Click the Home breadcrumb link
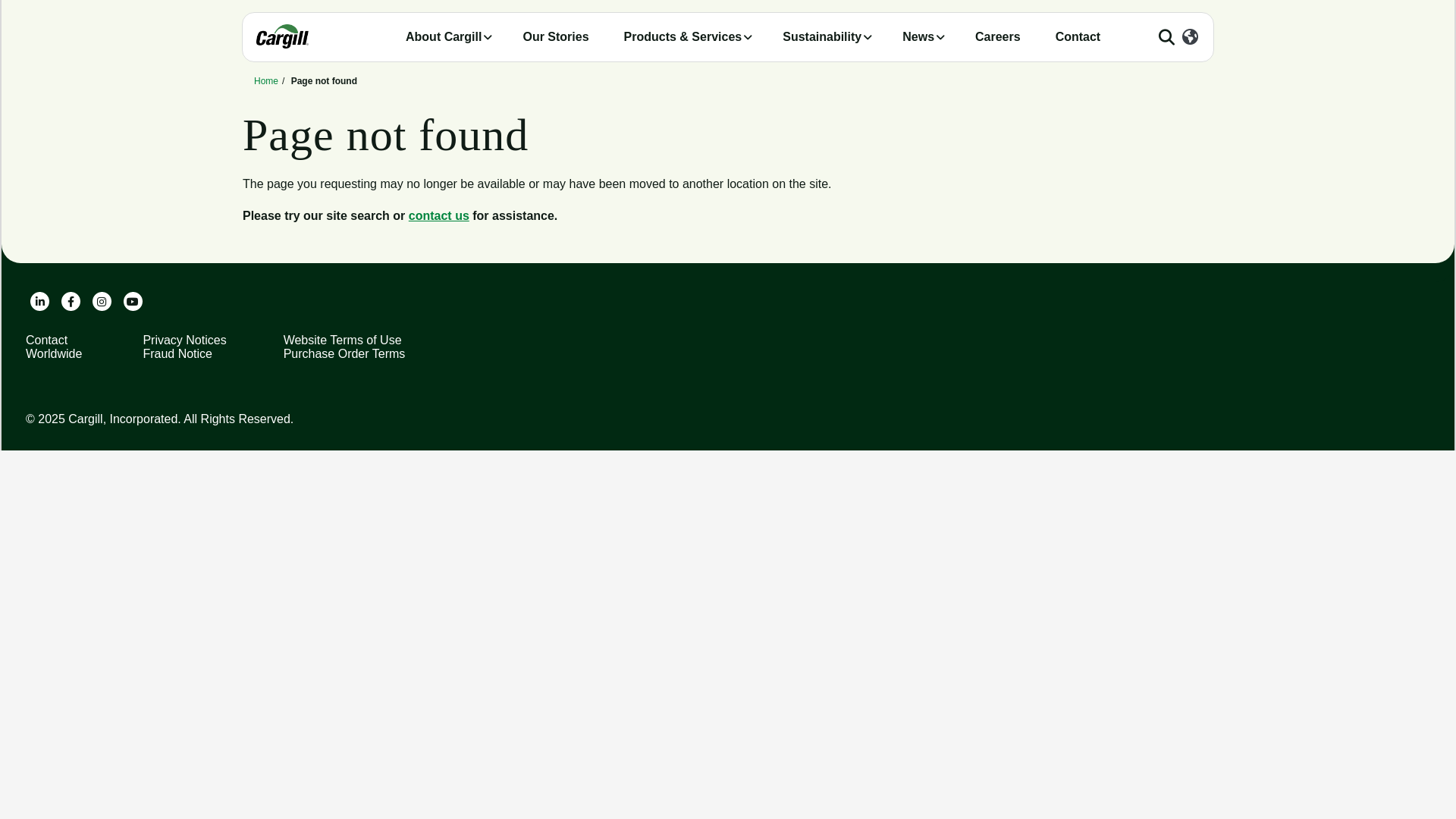The image size is (1456, 819). [x=265, y=81]
